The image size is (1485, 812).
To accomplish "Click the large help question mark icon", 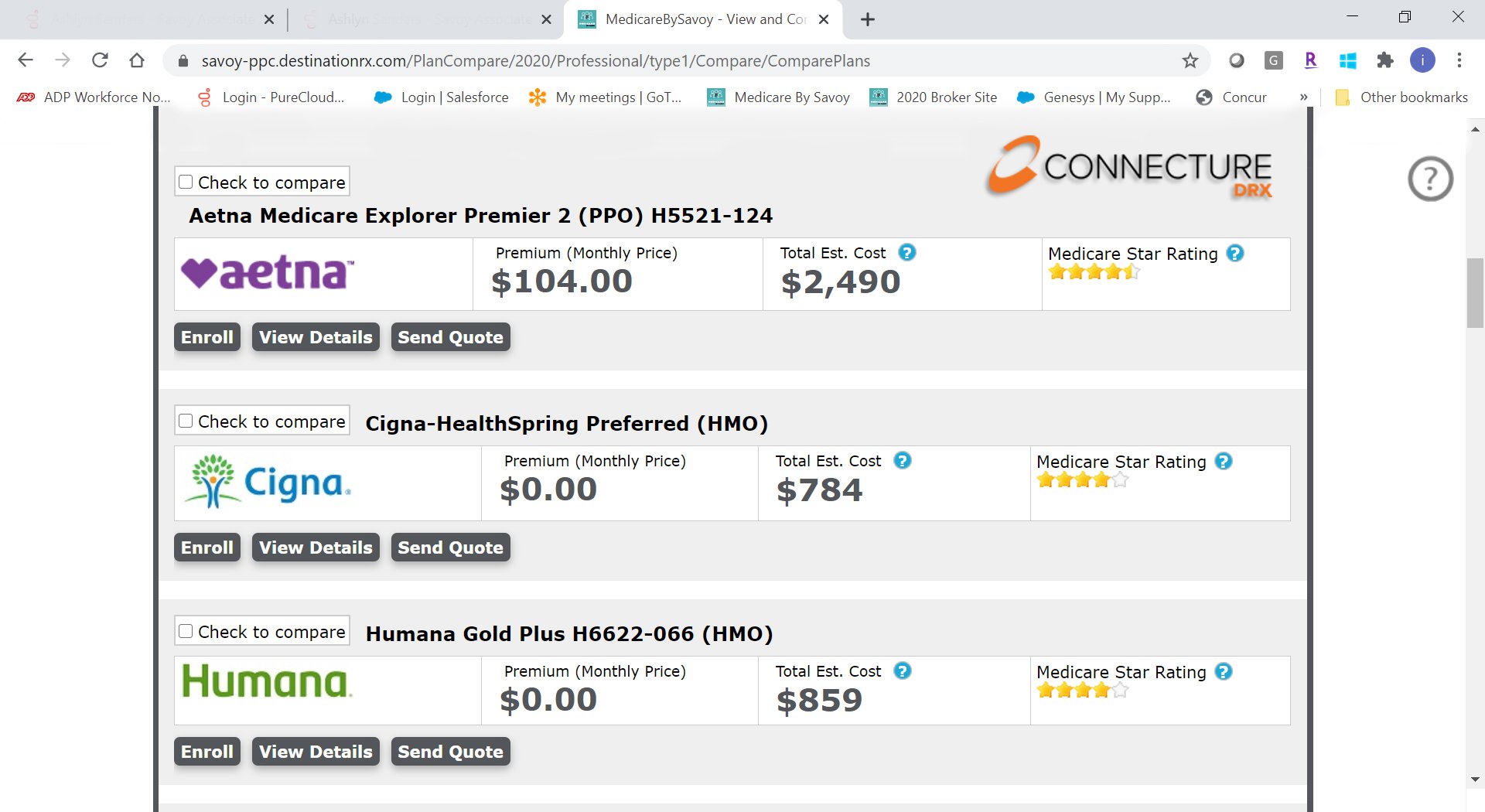I will pyautogui.click(x=1430, y=179).
